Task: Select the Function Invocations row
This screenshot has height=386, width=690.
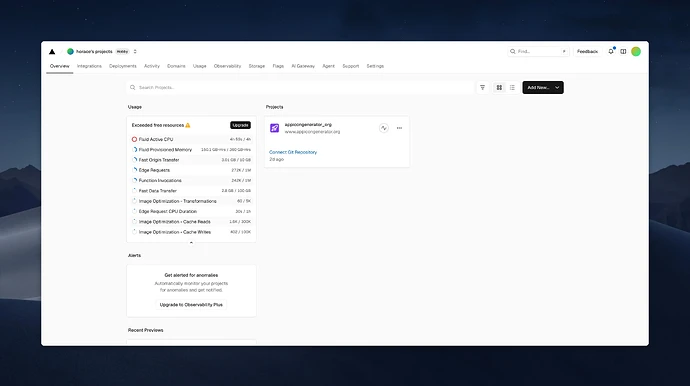Action: tap(191, 180)
